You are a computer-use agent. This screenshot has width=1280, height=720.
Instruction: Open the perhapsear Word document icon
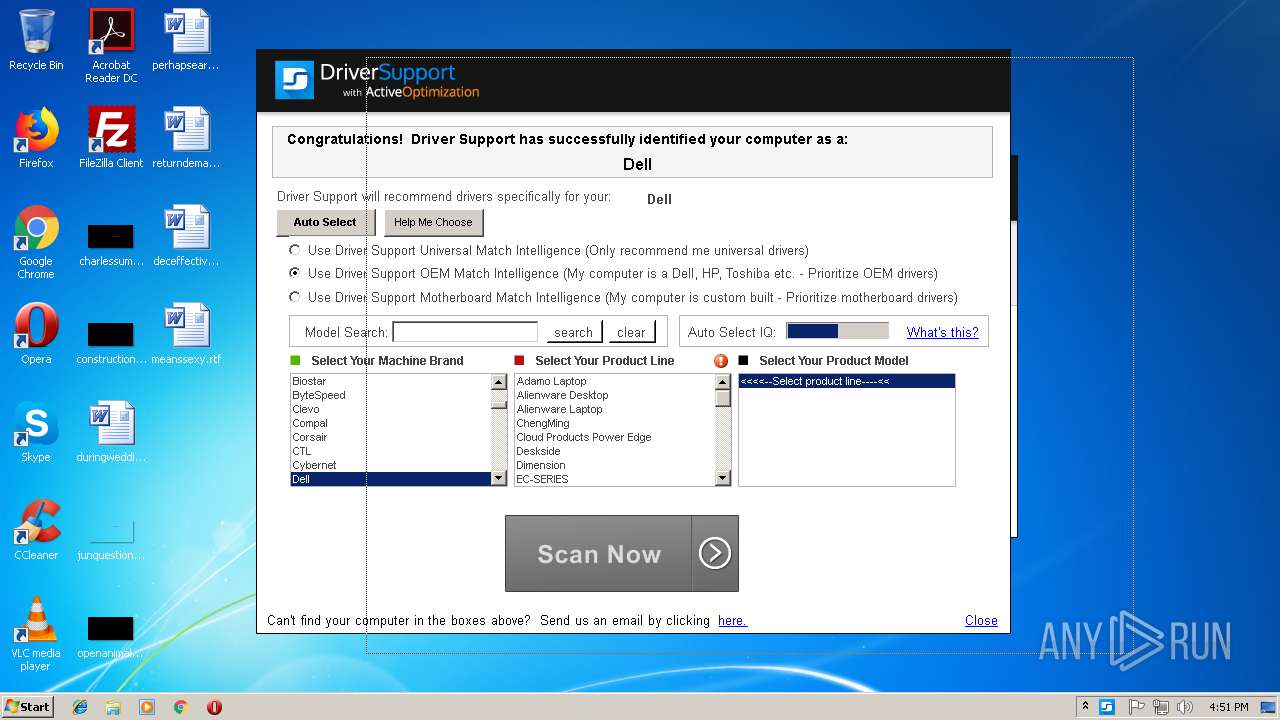[186, 40]
